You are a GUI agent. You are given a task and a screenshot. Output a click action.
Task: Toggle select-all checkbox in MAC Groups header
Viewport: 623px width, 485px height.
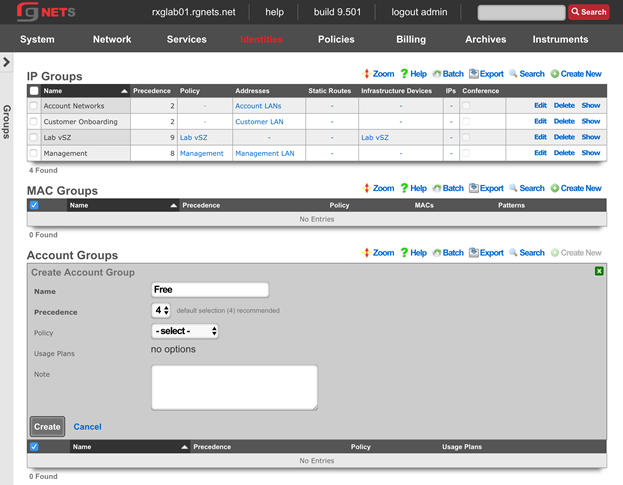point(34,205)
